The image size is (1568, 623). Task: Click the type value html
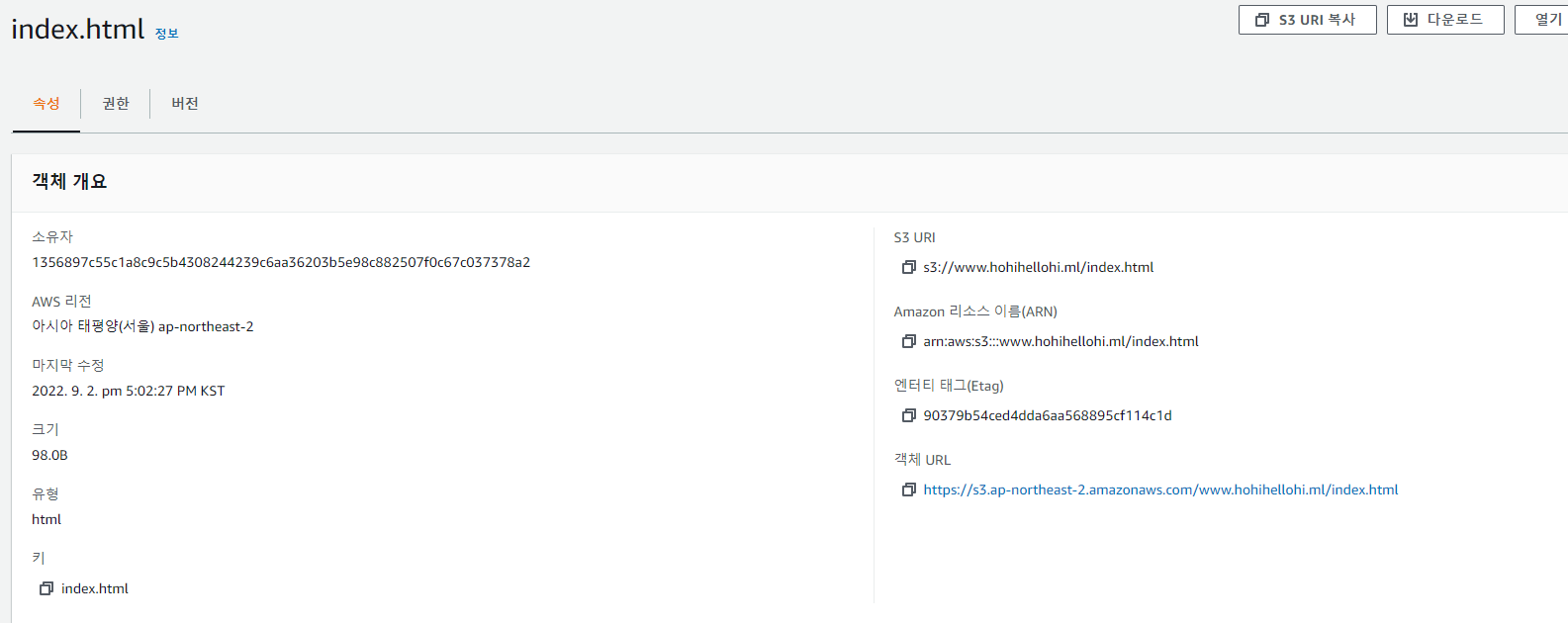[x=46, y=519]
